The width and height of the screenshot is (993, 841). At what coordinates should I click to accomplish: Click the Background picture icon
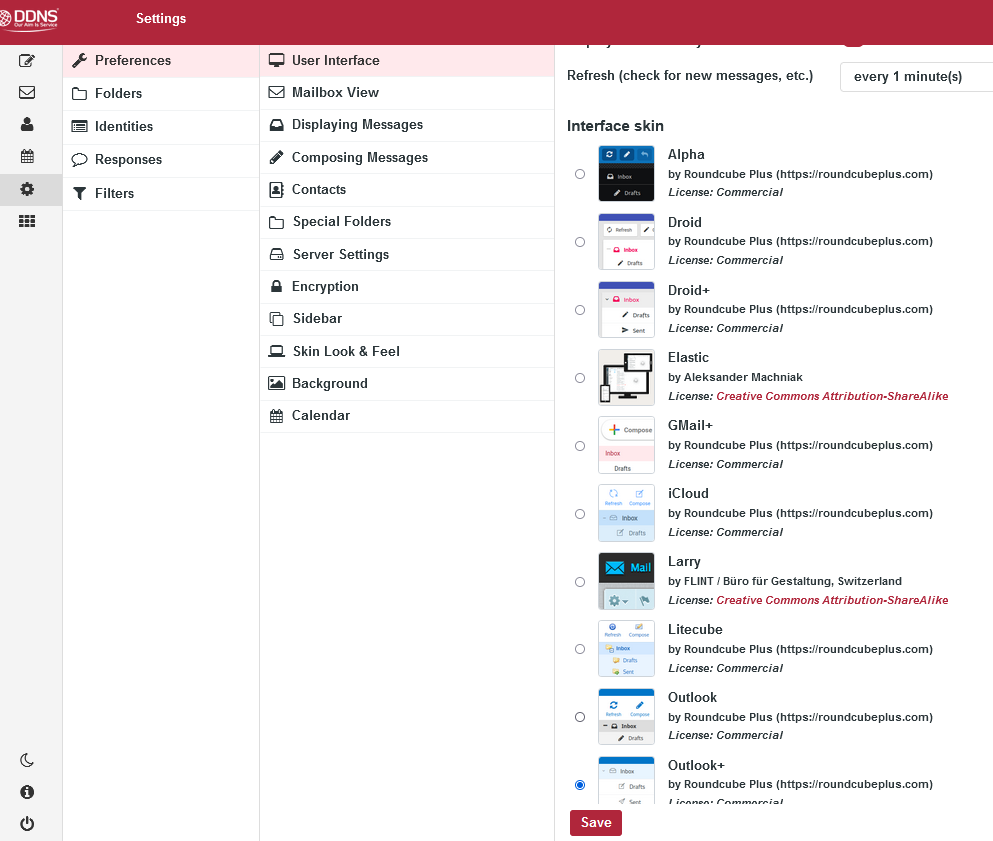276,383
